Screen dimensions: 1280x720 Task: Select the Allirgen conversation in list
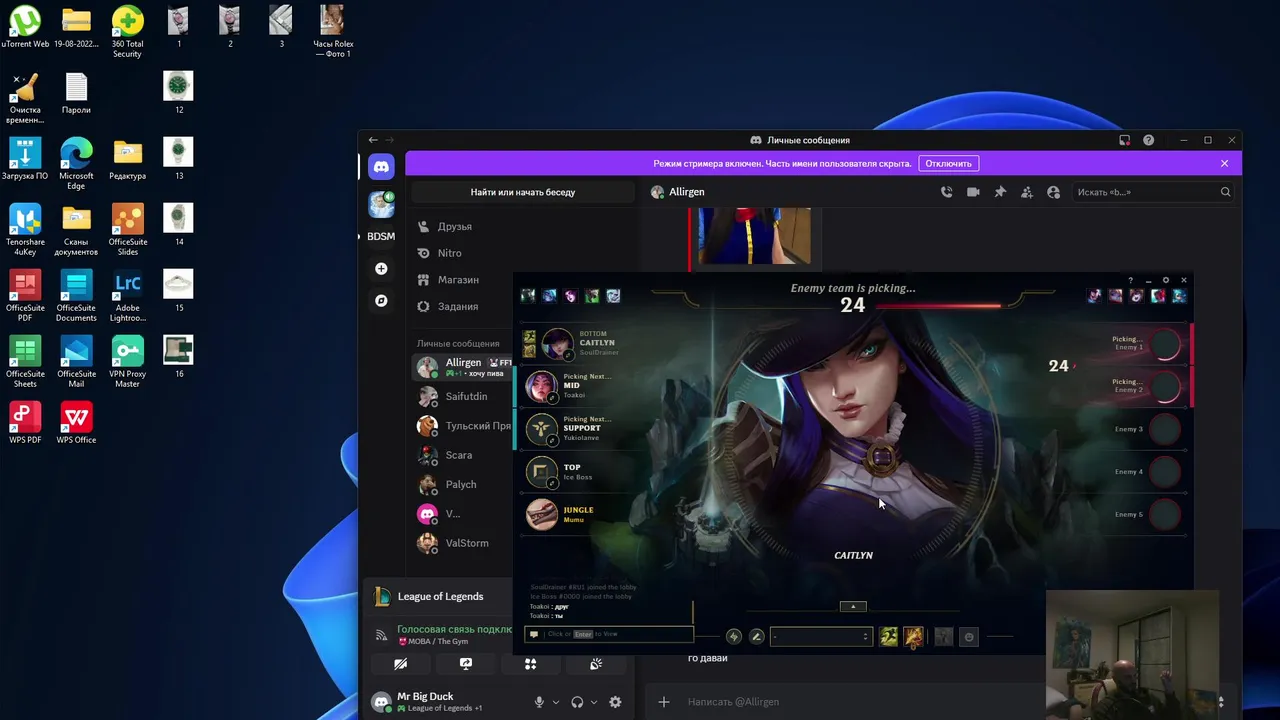coord(464,367)
